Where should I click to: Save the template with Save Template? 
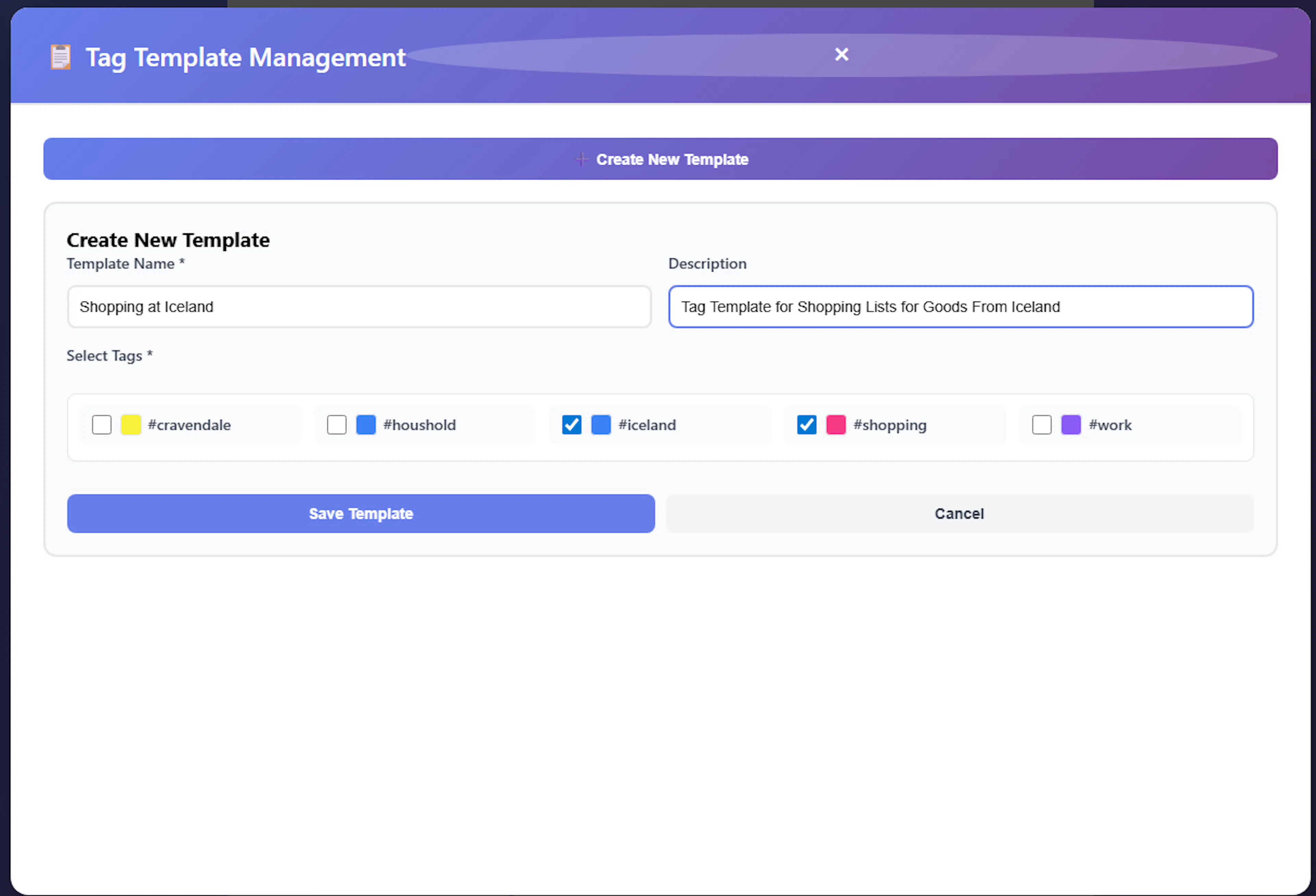click(361, 514)
